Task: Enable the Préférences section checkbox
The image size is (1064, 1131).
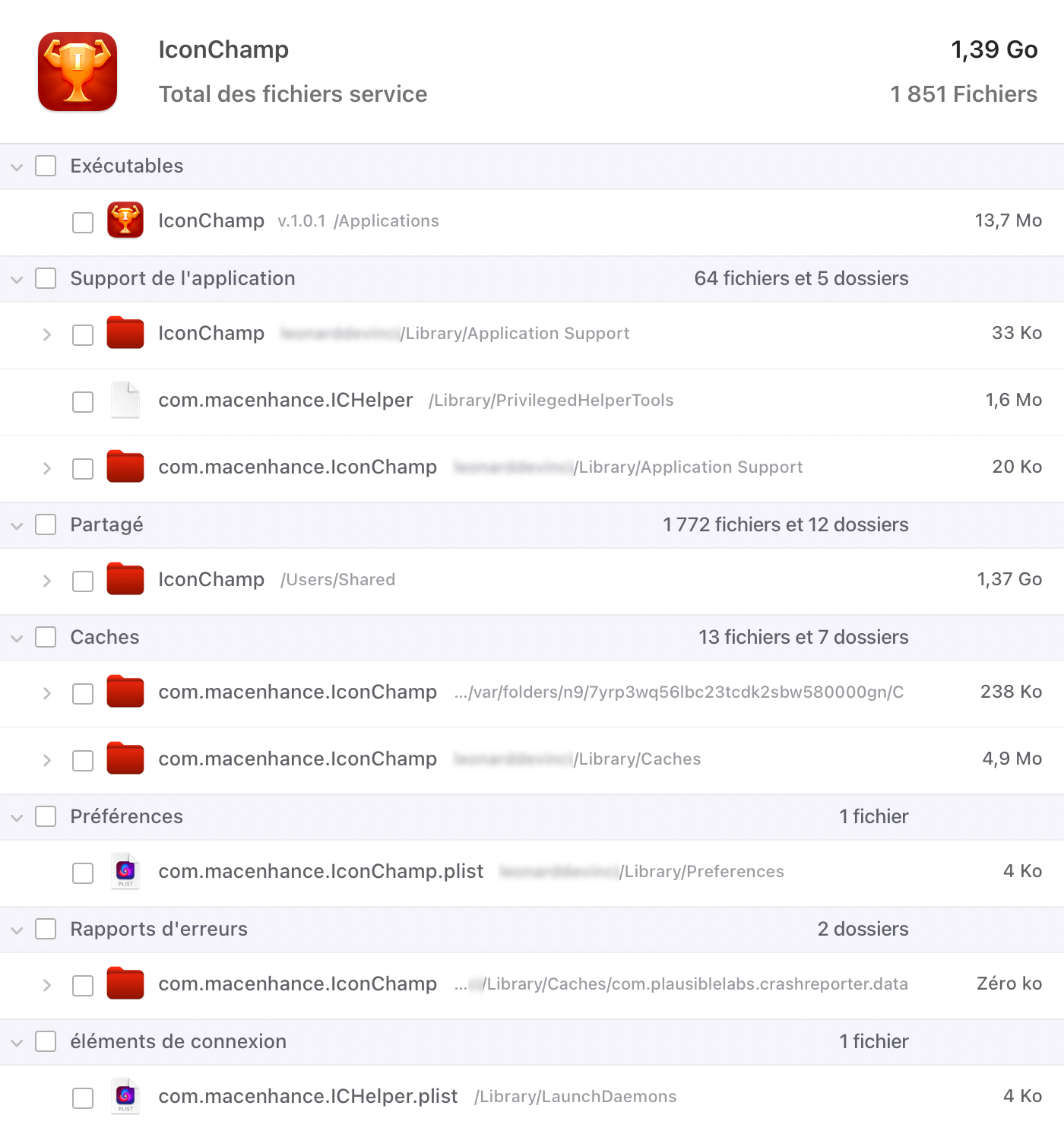Action: 46,816
